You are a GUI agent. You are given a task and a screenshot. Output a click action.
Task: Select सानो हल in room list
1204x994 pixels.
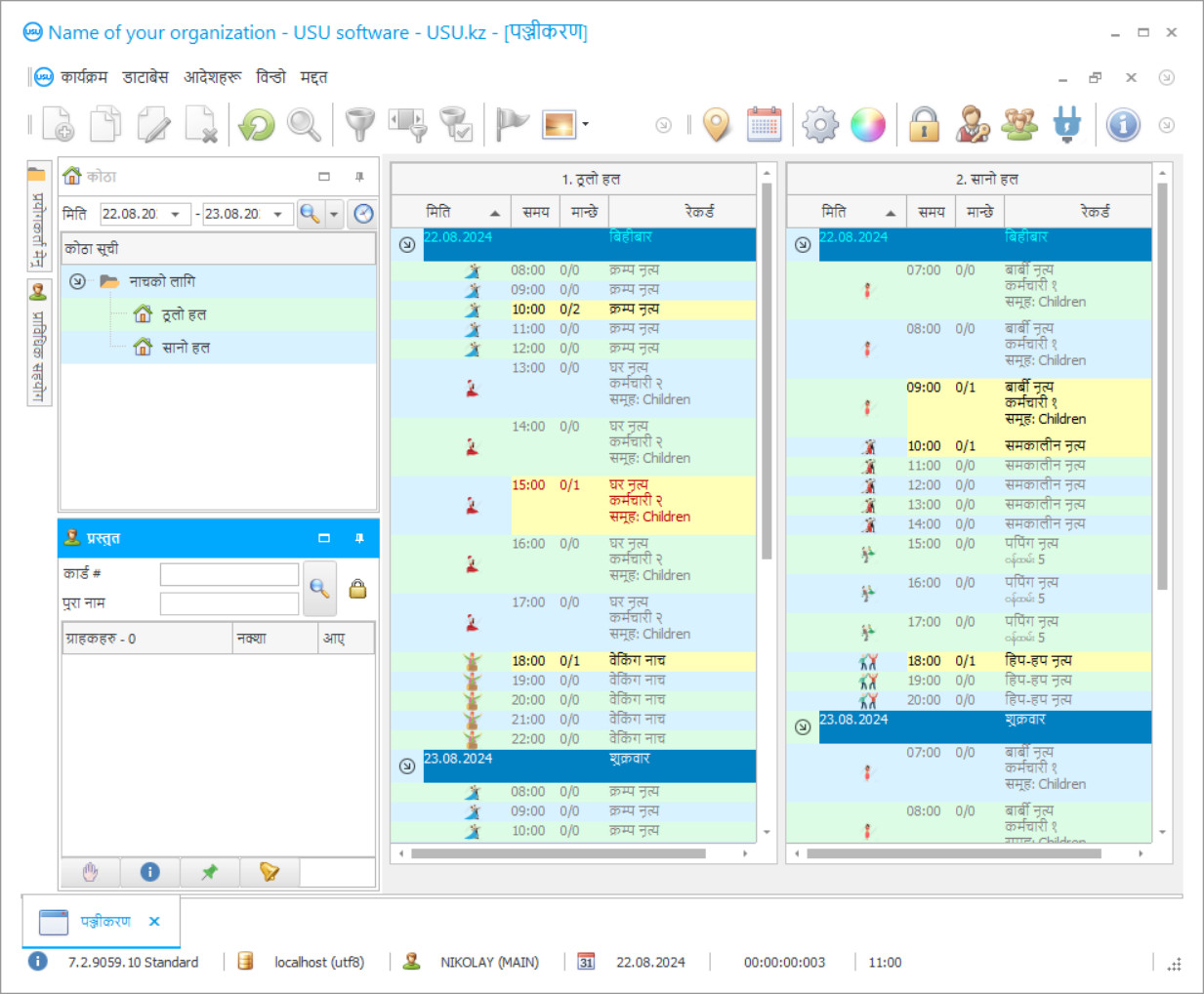pyautogui.click(x=186, y=348)
